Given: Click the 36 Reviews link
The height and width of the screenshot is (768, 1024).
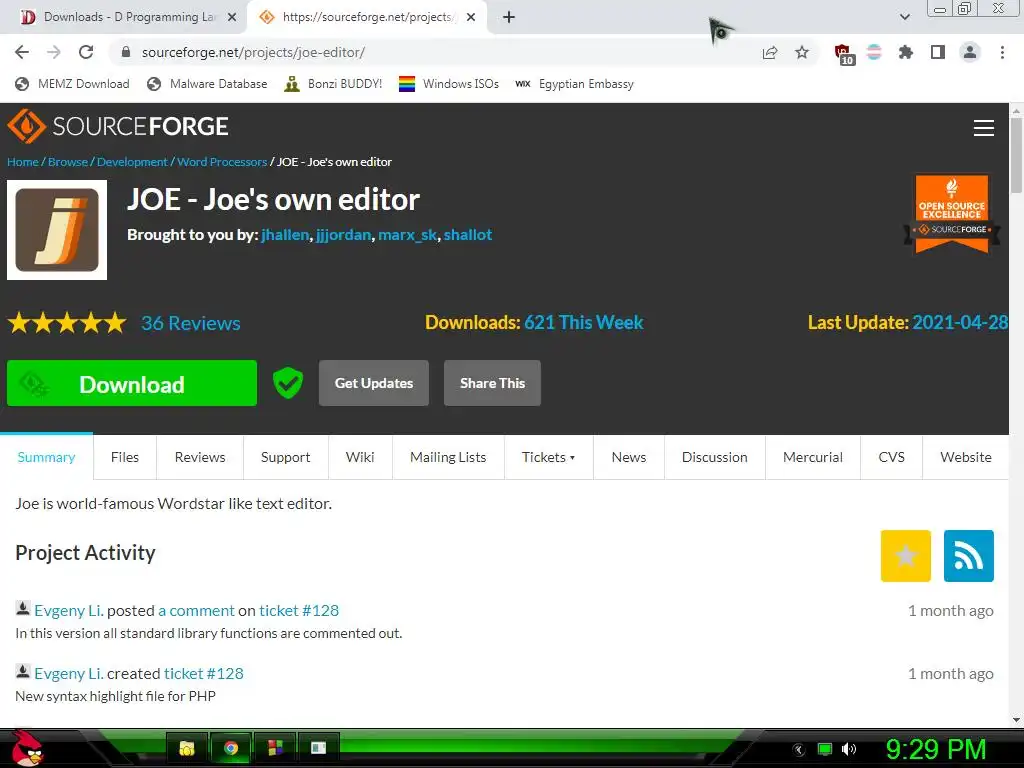Looking at the screenshot, I should pyautogui.click(x=191, y=323).
